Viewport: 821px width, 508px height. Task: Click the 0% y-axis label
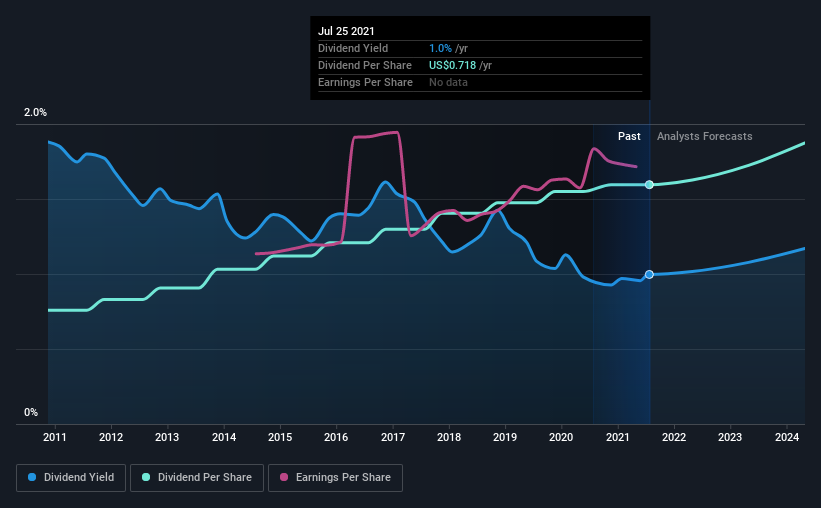tap(31, 412)
